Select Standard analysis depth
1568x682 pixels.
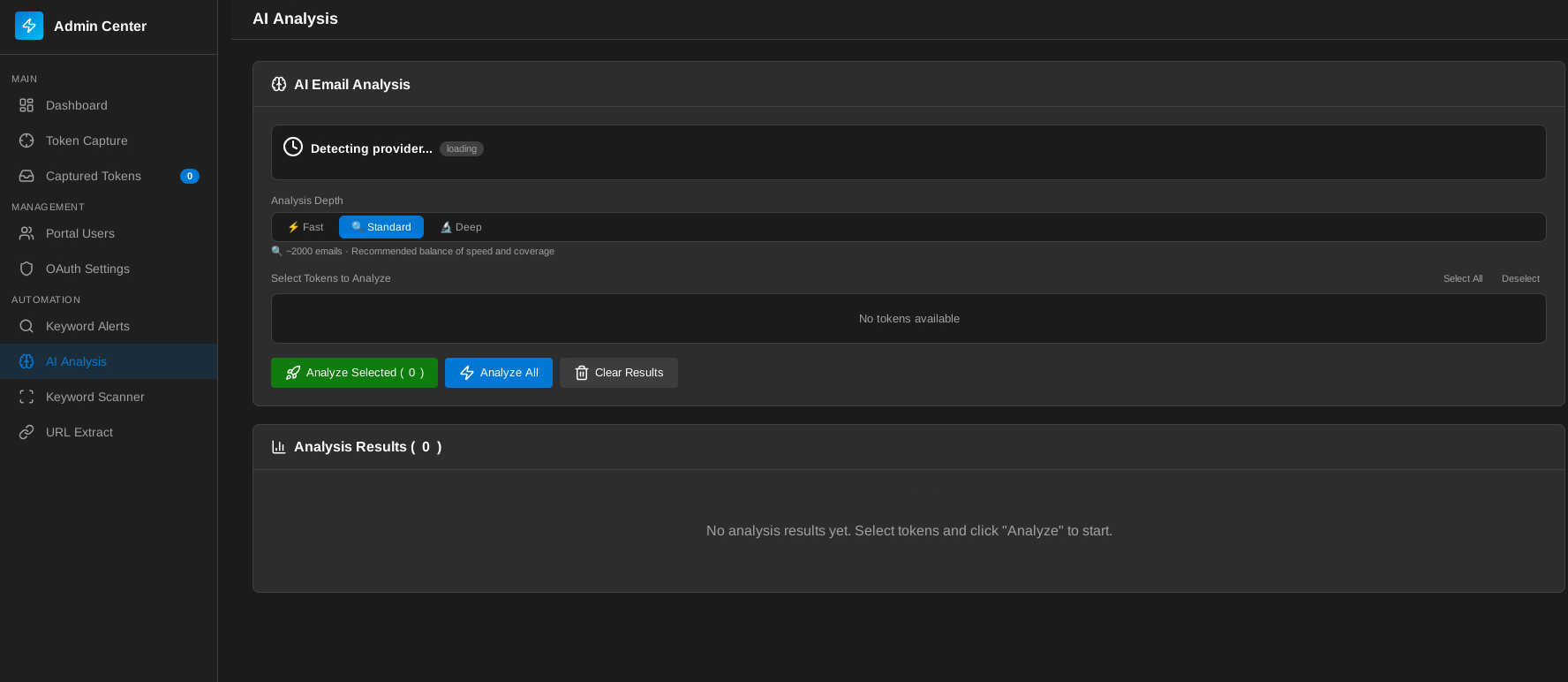(x=381, y=227)
